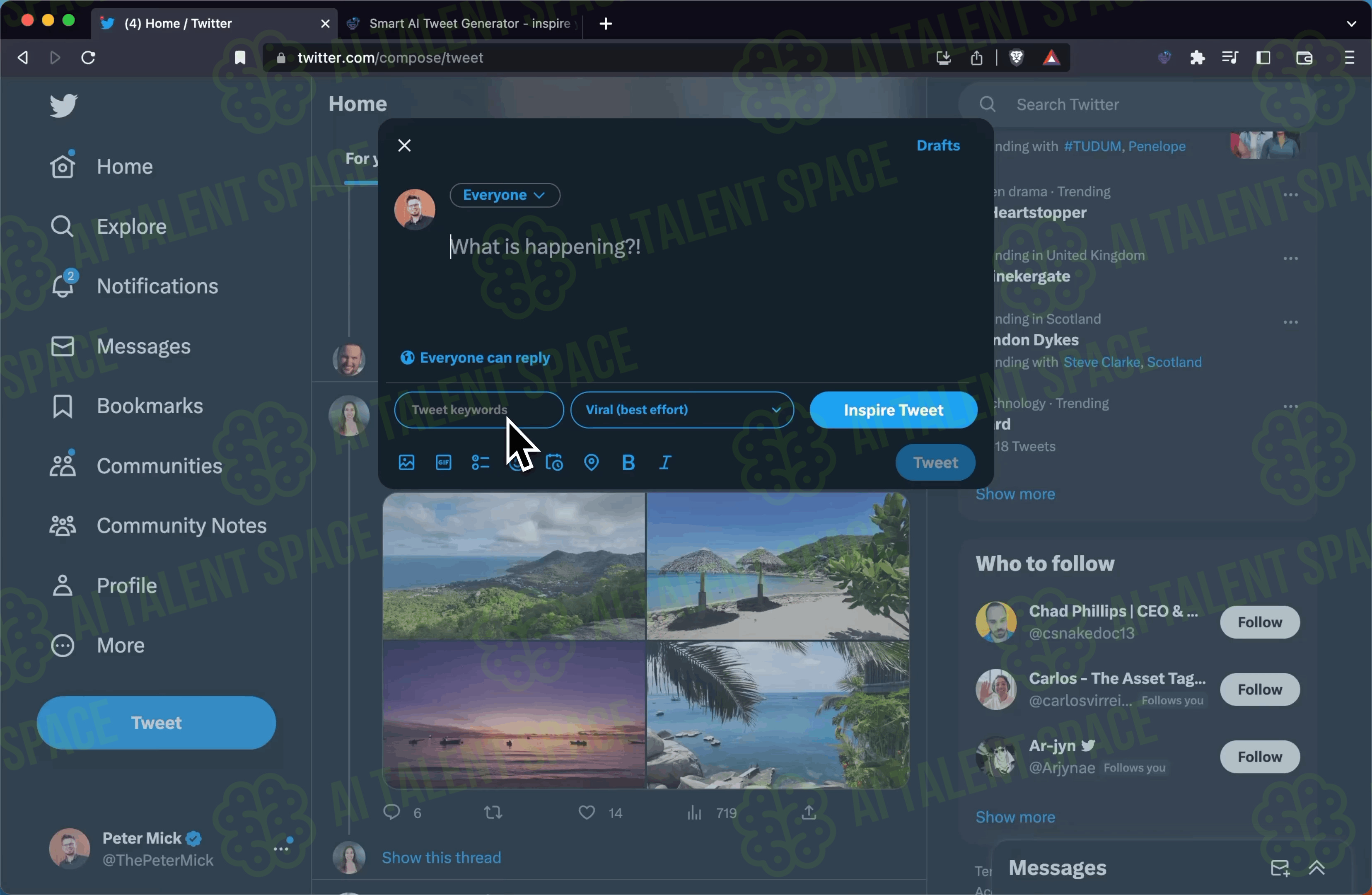The width and height of the screenshot is (1372, 895).
Task: Reply to the beach photos tweet
Action: click(391, 813)
